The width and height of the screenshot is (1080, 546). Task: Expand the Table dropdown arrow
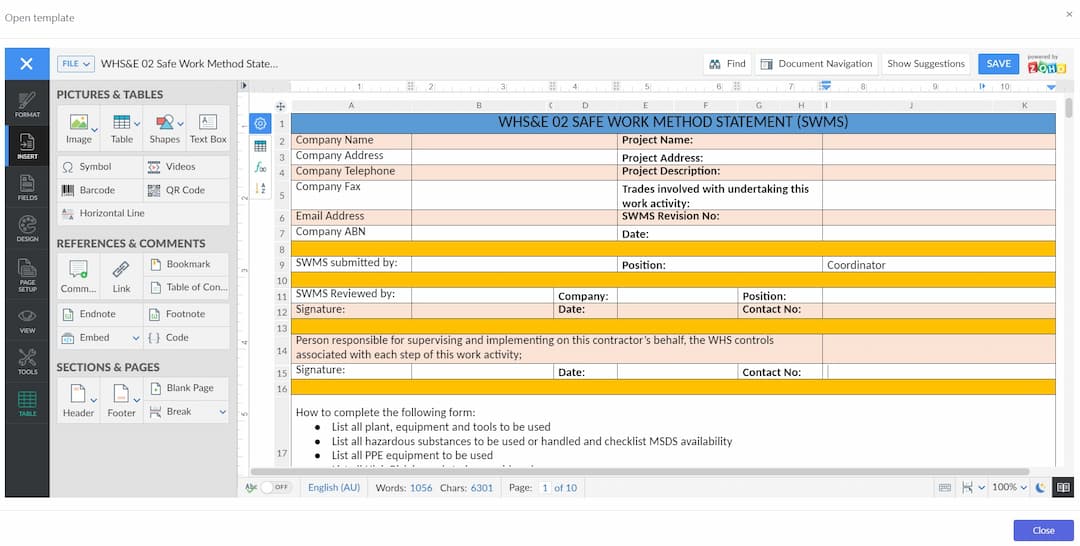[x=137, y=124]
